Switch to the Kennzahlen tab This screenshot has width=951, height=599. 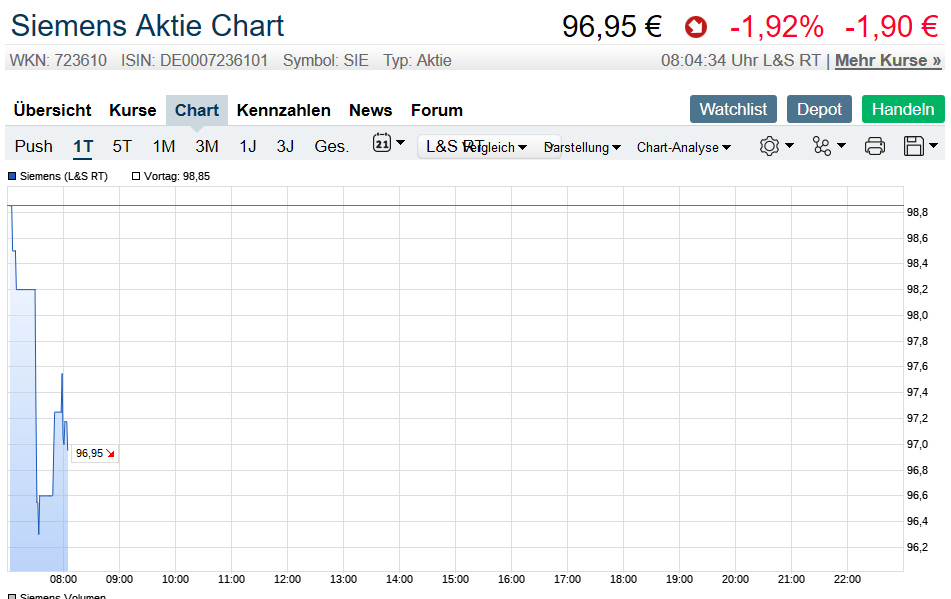[x=283, y=110]
